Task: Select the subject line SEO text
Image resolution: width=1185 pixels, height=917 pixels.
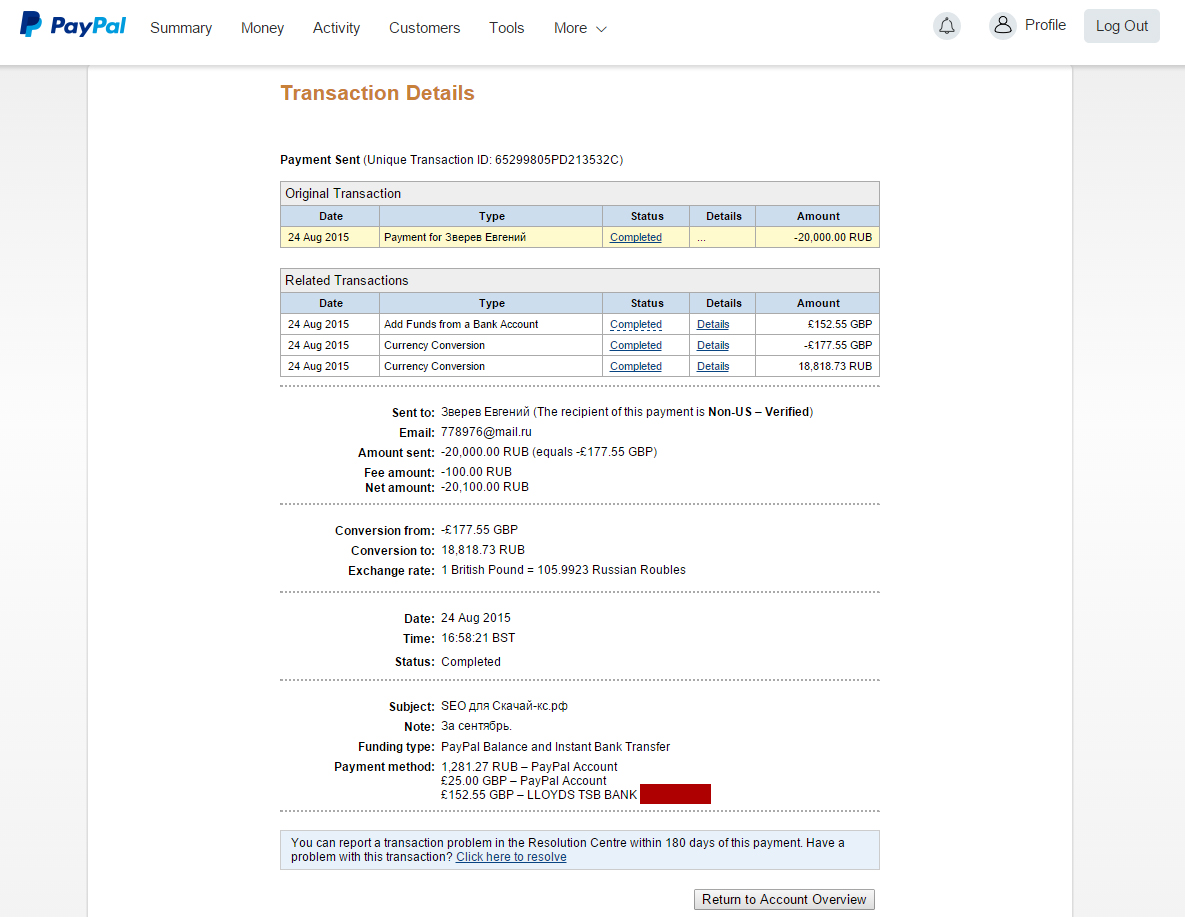Action: click(504, 706)
